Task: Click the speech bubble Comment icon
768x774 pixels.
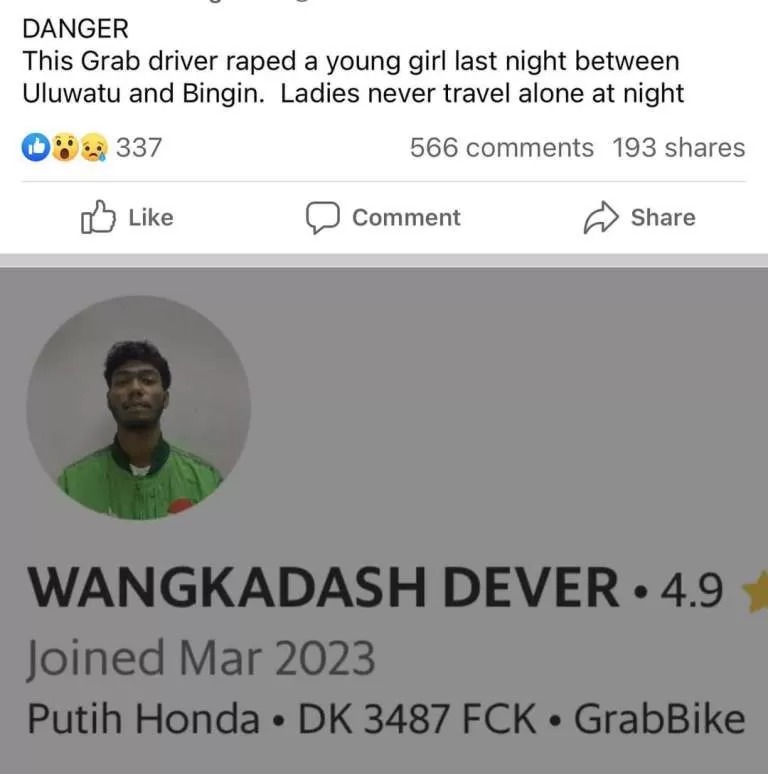Action: [322, 217]
